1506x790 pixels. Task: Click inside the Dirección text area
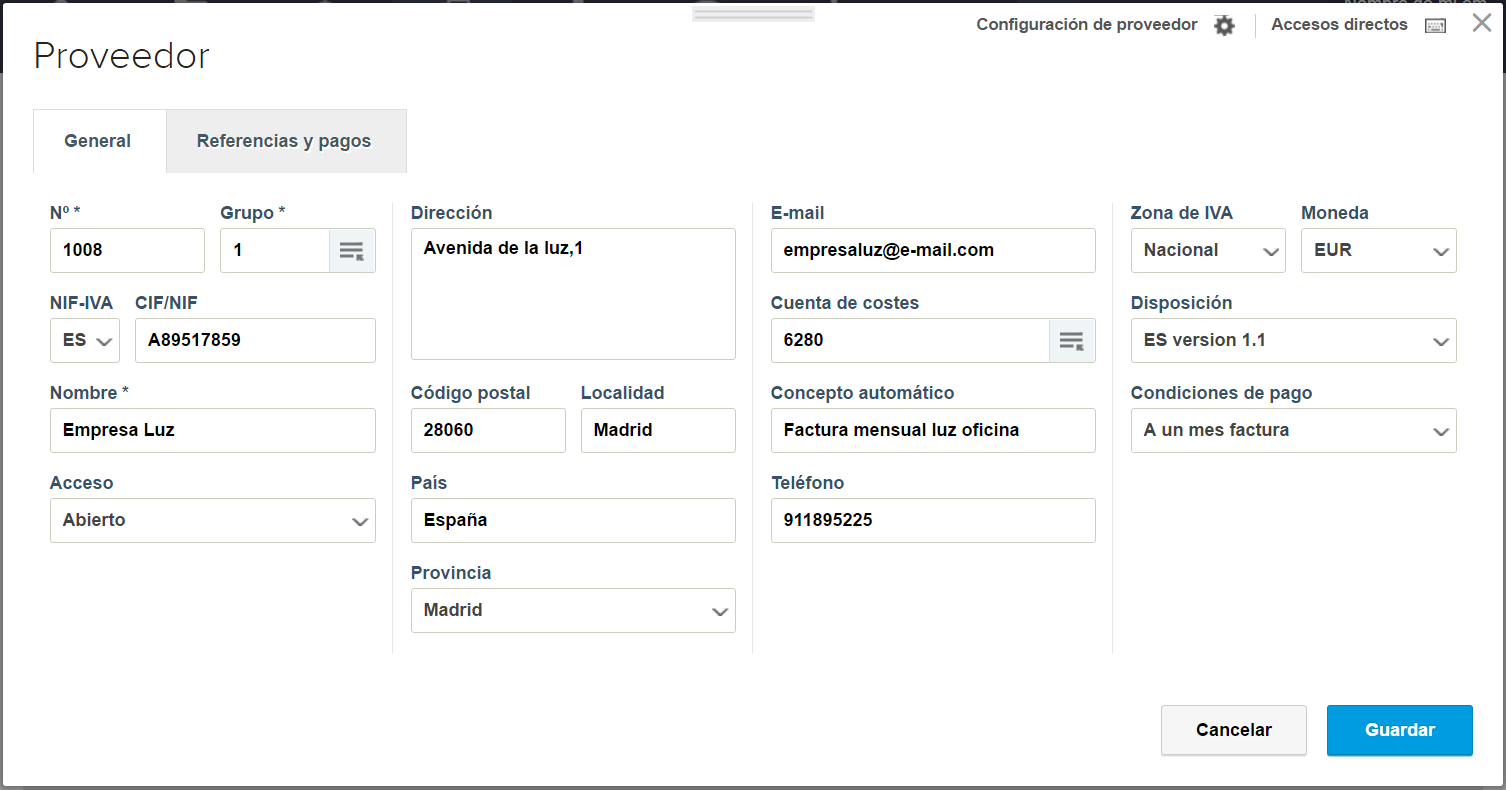573,294
